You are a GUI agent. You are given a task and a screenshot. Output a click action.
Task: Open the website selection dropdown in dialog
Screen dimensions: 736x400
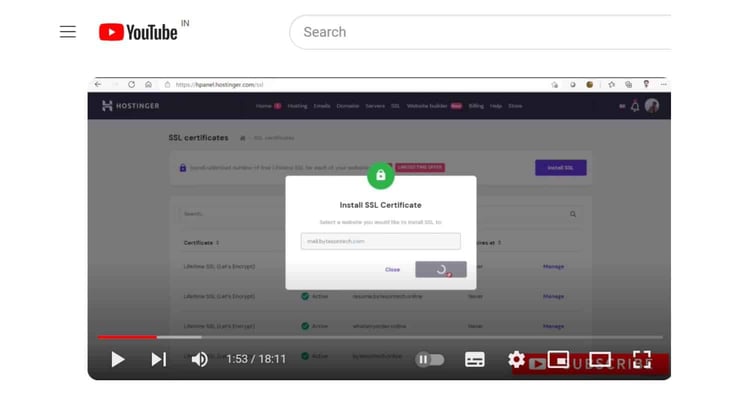point(381,241)
